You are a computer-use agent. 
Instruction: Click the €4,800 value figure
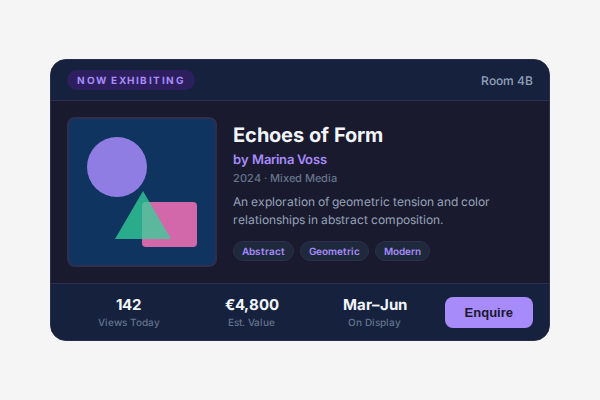[x=252, y=305]
